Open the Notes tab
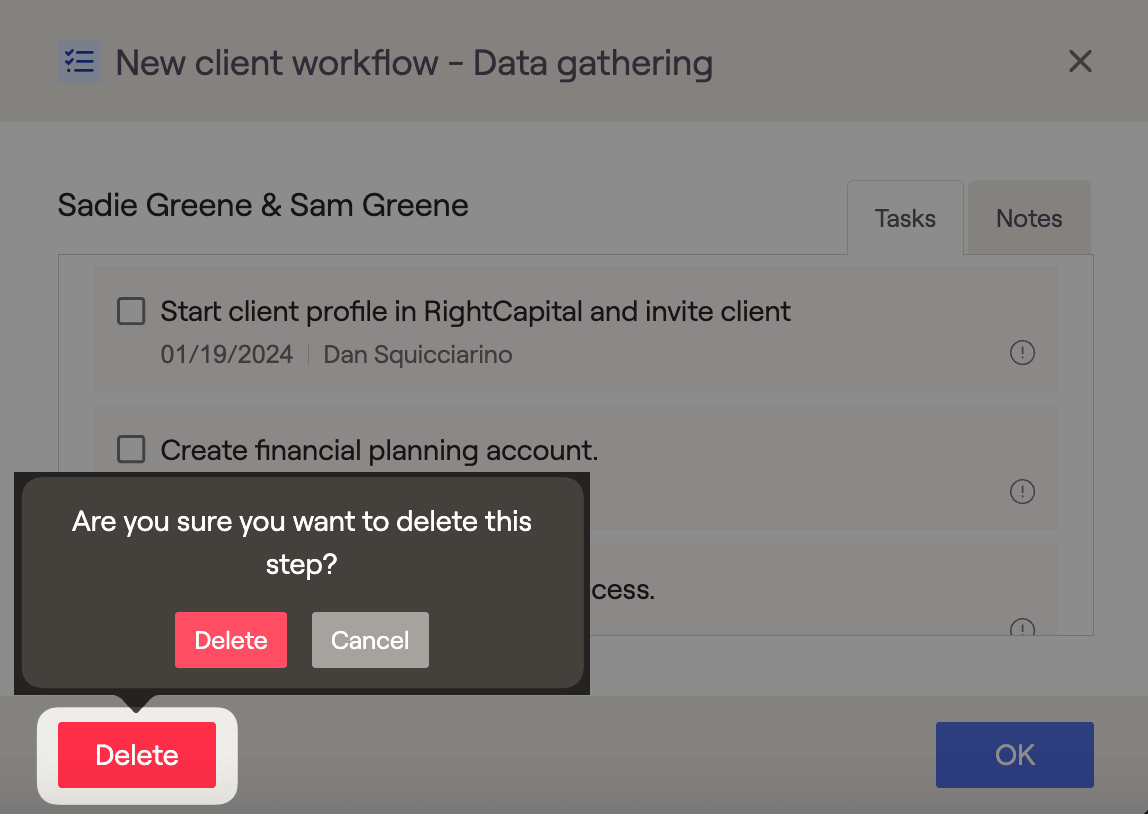 1029,219
